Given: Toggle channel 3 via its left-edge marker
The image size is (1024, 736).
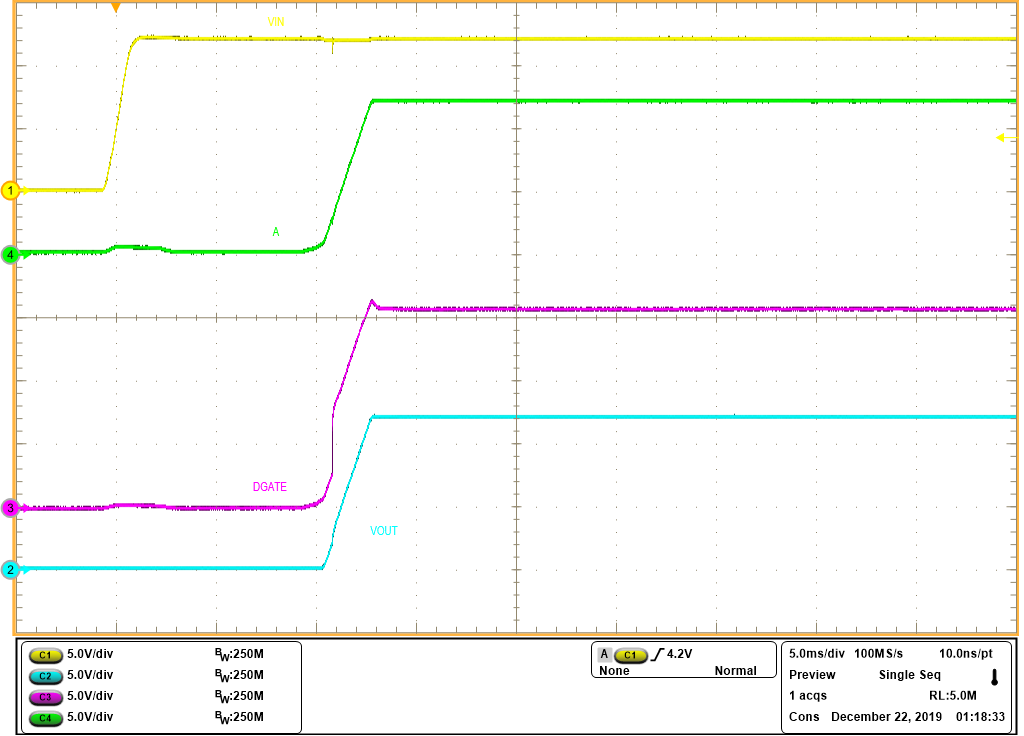Looking at the screenshot, I should (x=10, y=508).
